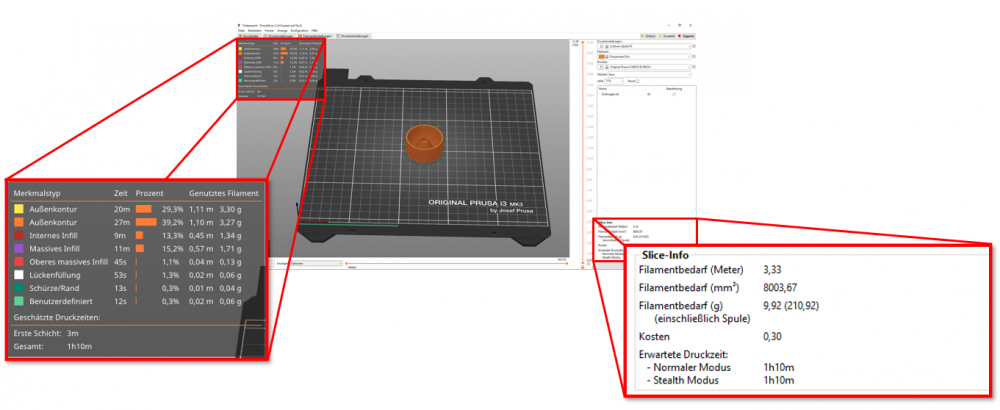Screen dimensions: 1000x410
Task: Open the Stützen supports dropdown
Action: (649, 75)
